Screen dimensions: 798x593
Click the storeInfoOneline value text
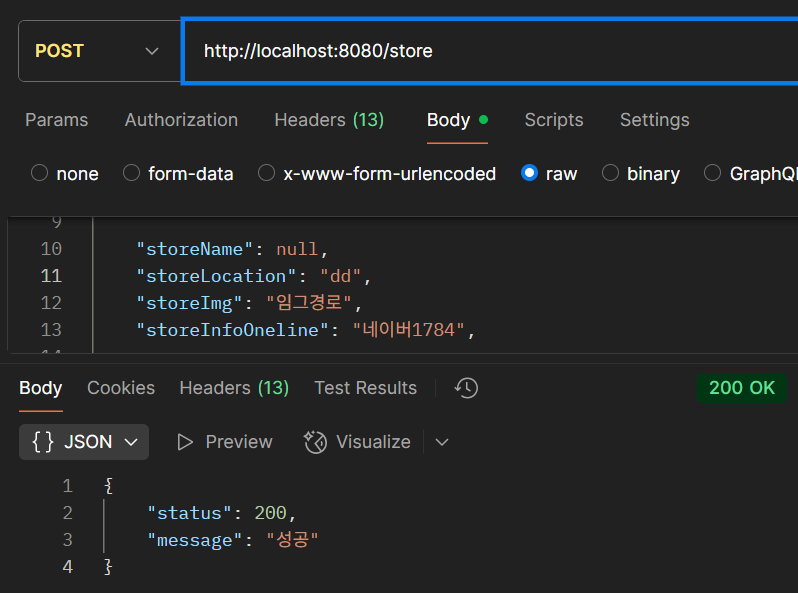coord(408,330)
